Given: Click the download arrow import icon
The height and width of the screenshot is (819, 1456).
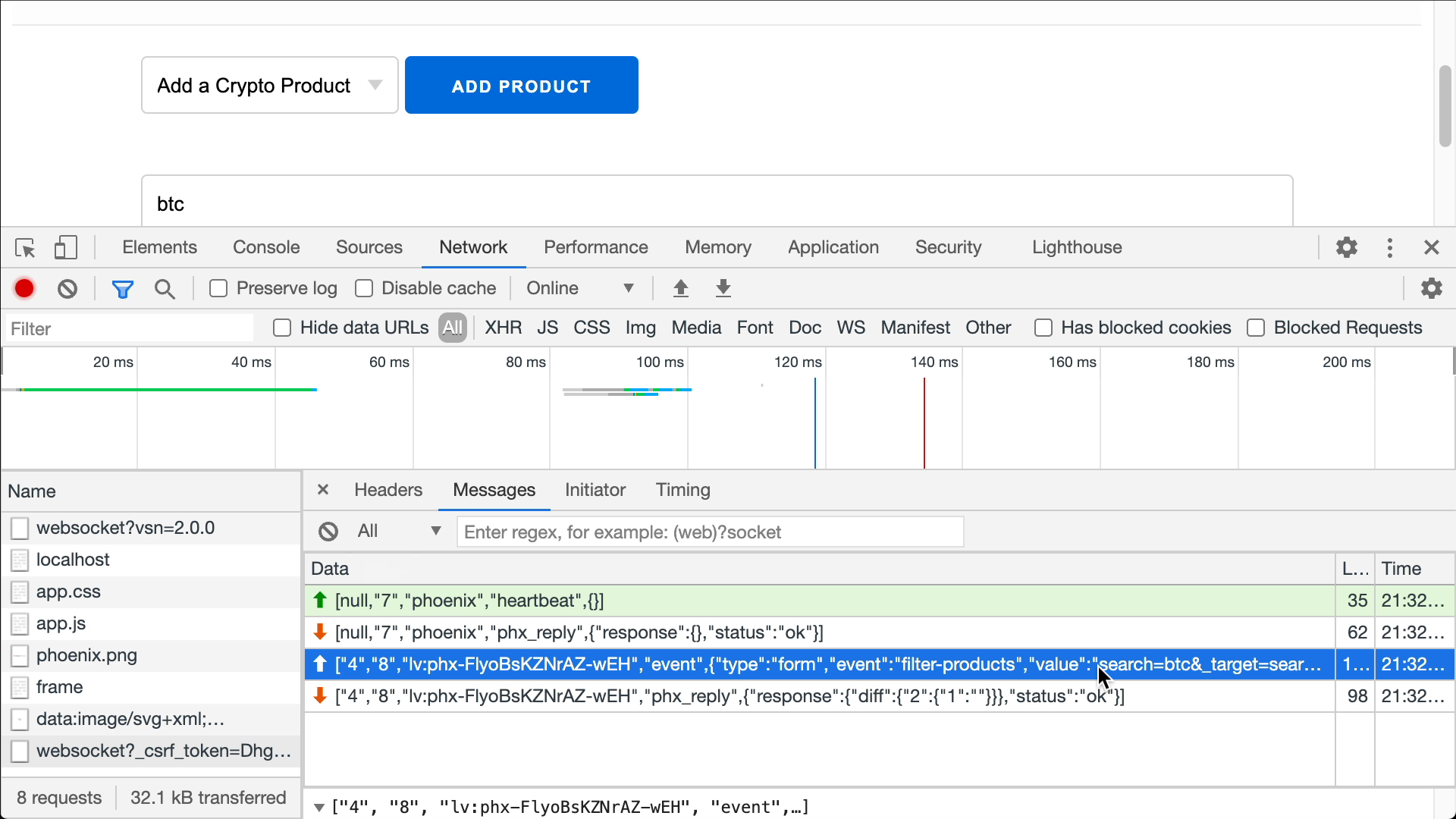Looking at the screenshot, I should [723, 289].
